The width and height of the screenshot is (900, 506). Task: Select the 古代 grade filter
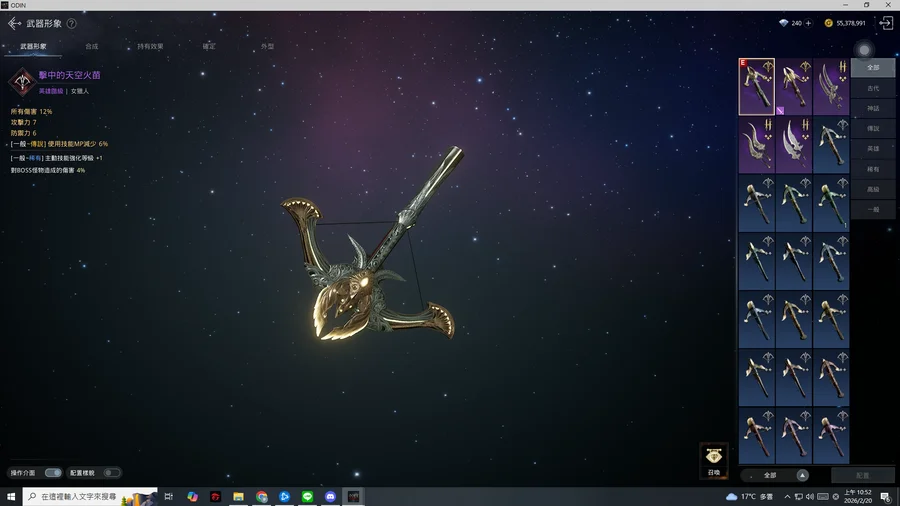tap(873, 88)
